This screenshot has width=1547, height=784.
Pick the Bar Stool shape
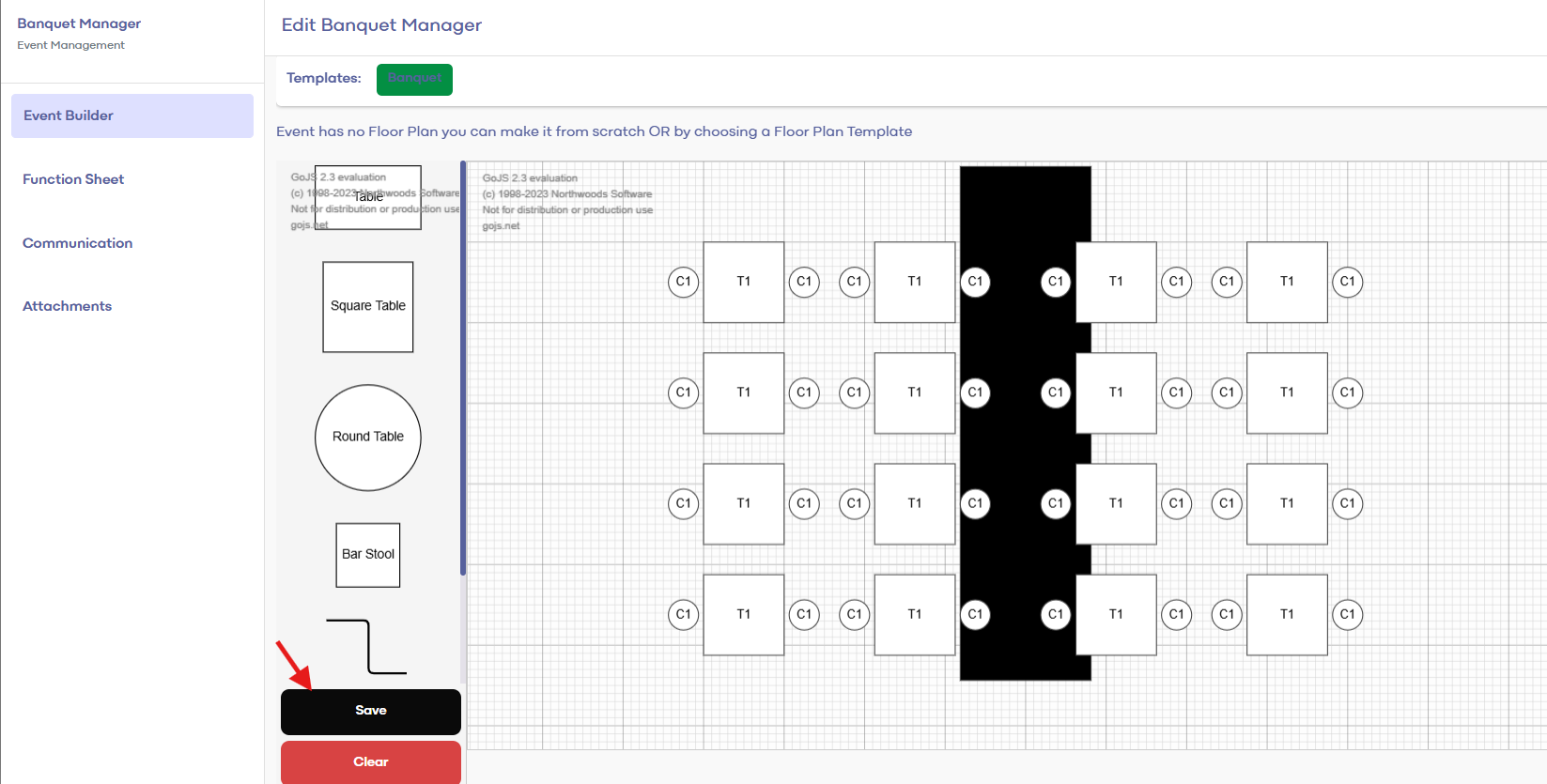367,554
